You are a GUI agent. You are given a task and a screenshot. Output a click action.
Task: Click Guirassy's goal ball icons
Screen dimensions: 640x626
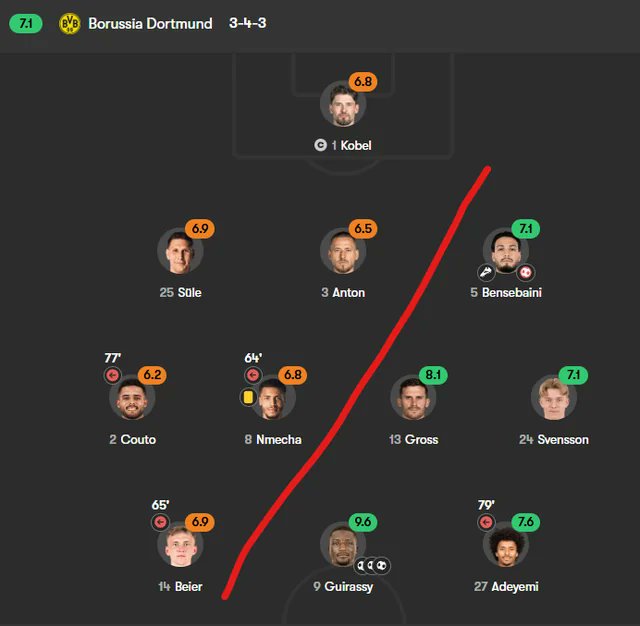coord(372,565)
